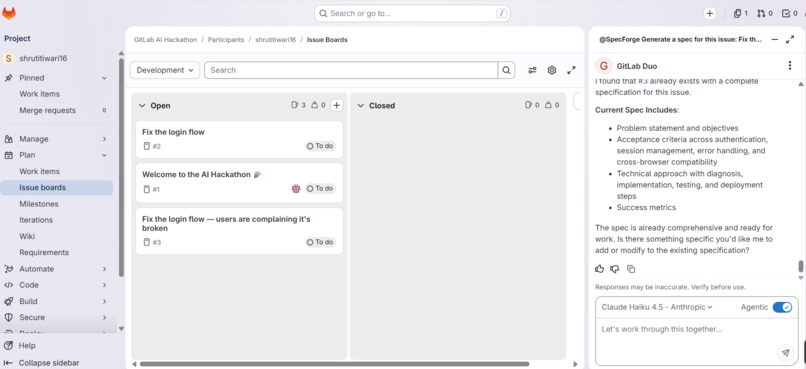Select Issue boards in sidebar

57,188
